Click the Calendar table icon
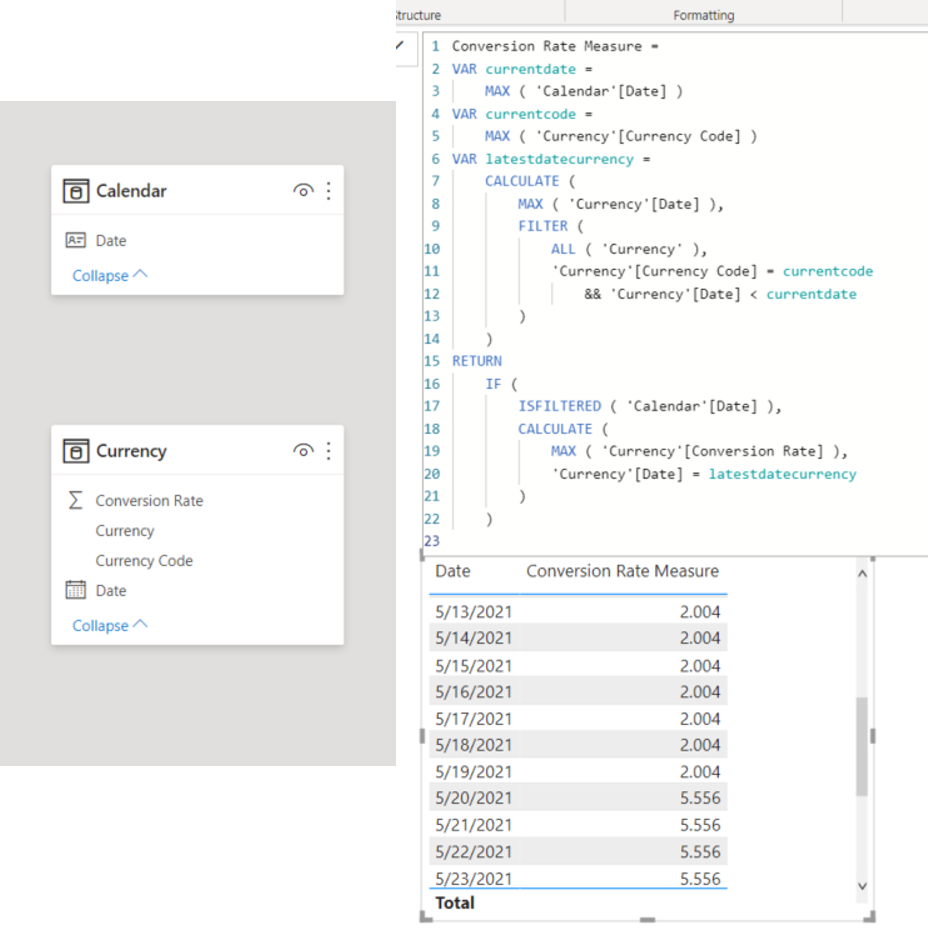The image size is (928, 945). coord(76,191)
